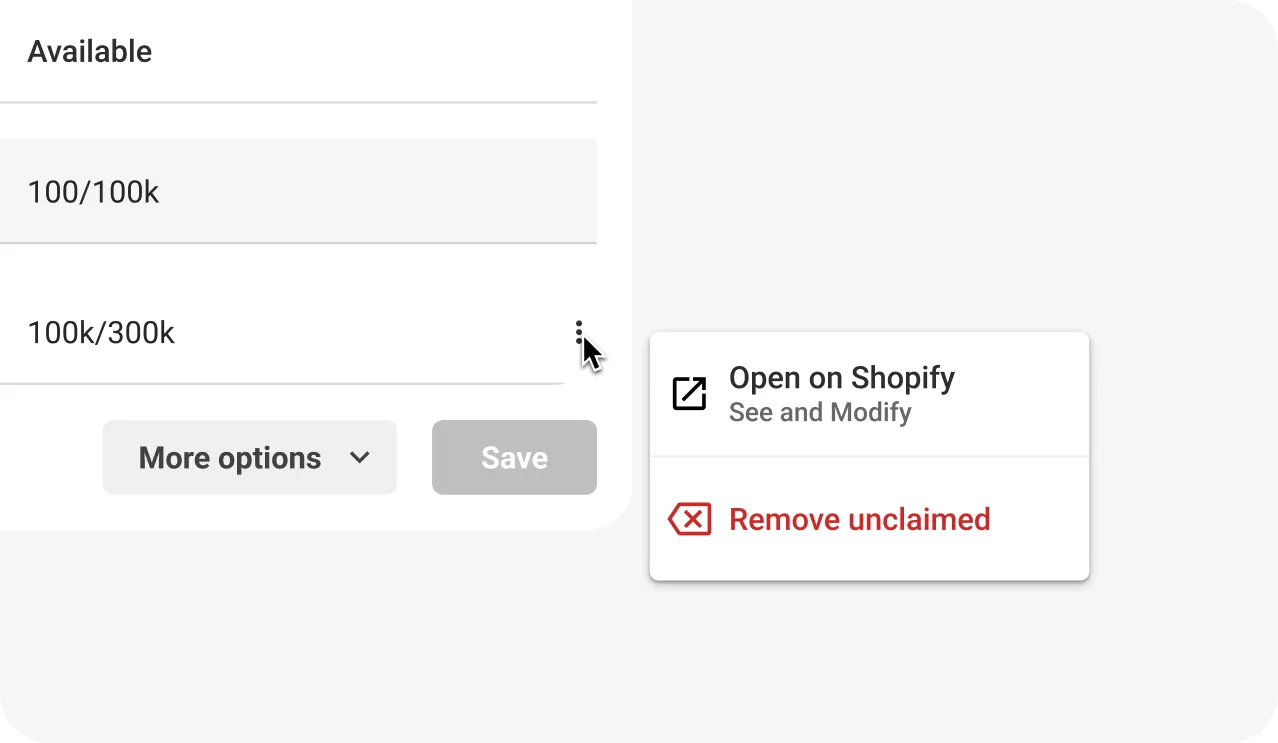
Task: Click the blank space left of More options
Action: pos(50,458)
